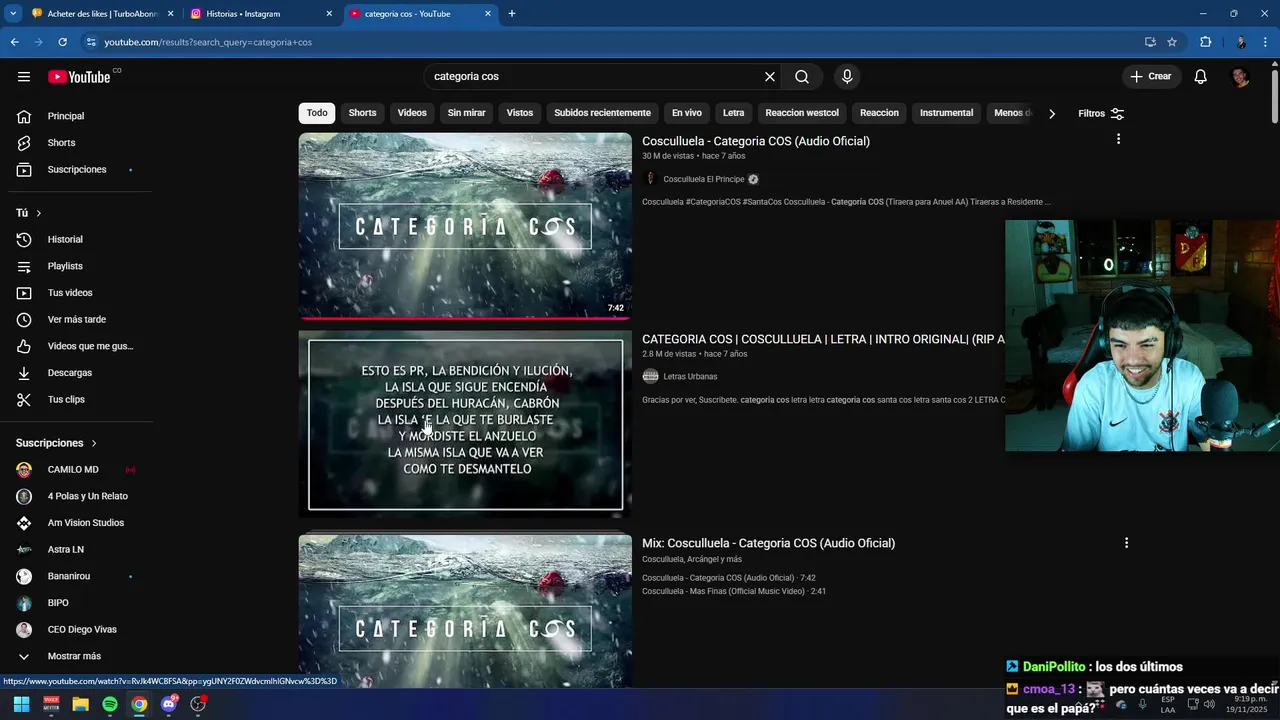1280x720 pixels.
Task: Select the Letra filter chip
Action: point(734,113)
